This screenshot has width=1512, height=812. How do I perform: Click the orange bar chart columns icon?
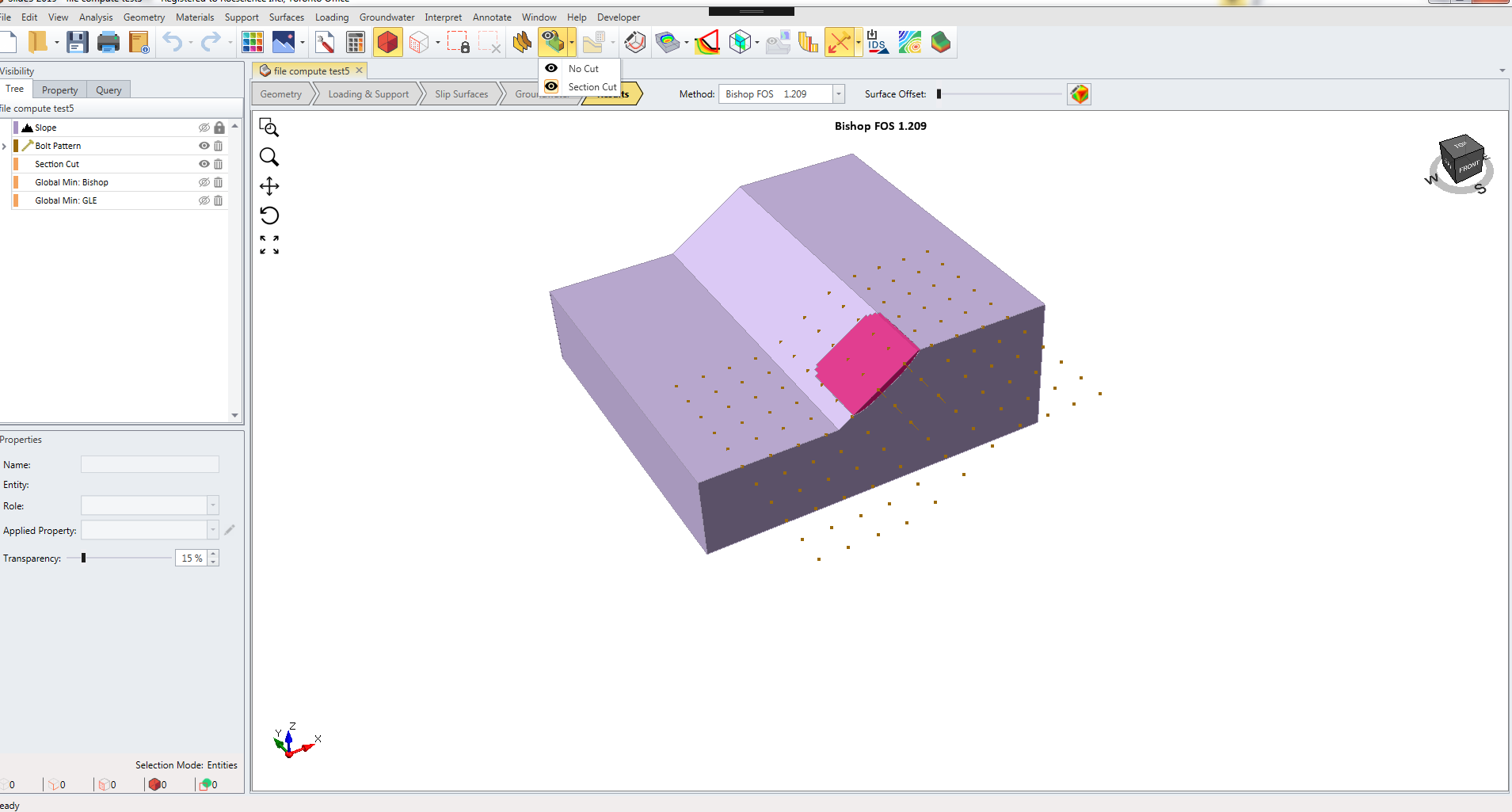(808, 42)
